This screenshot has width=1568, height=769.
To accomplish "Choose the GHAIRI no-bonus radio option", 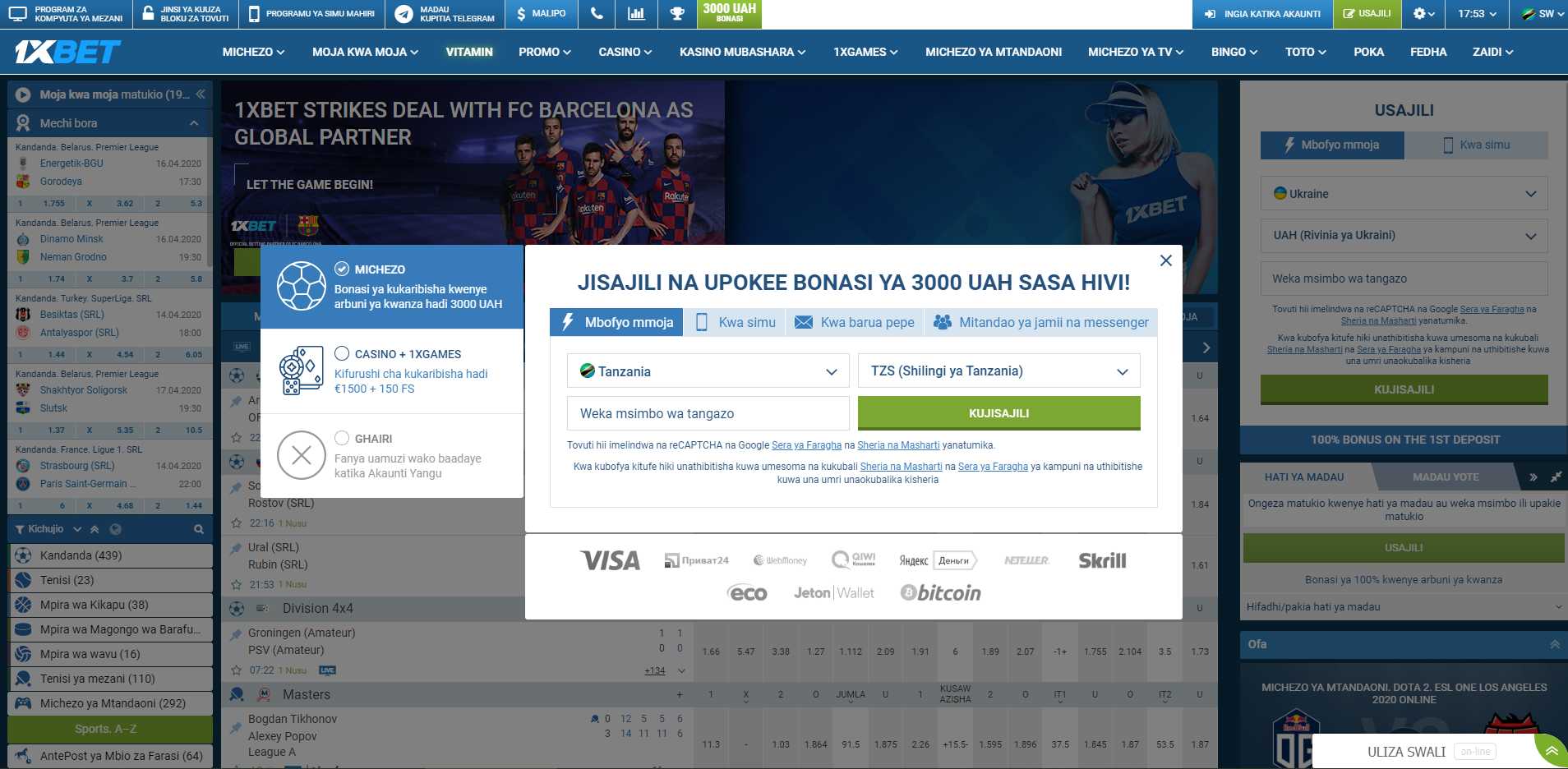I will click(x=343, y=438).
